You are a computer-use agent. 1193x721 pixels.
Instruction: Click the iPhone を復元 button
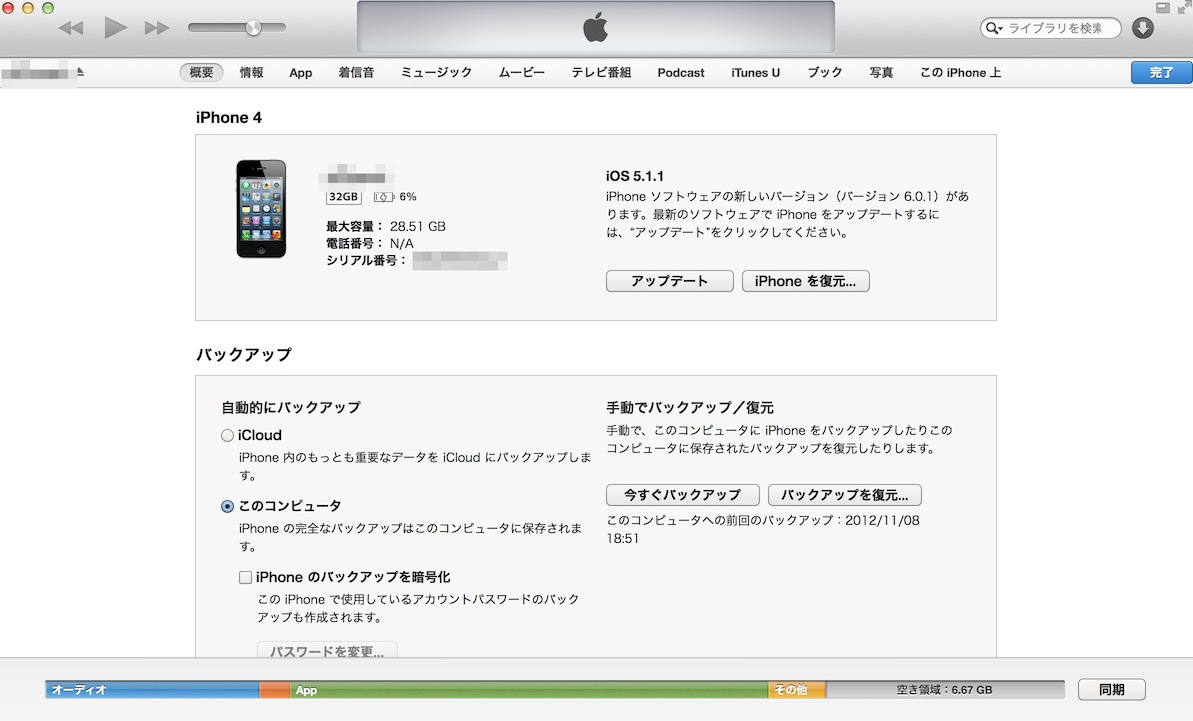[x=806, y=281]
